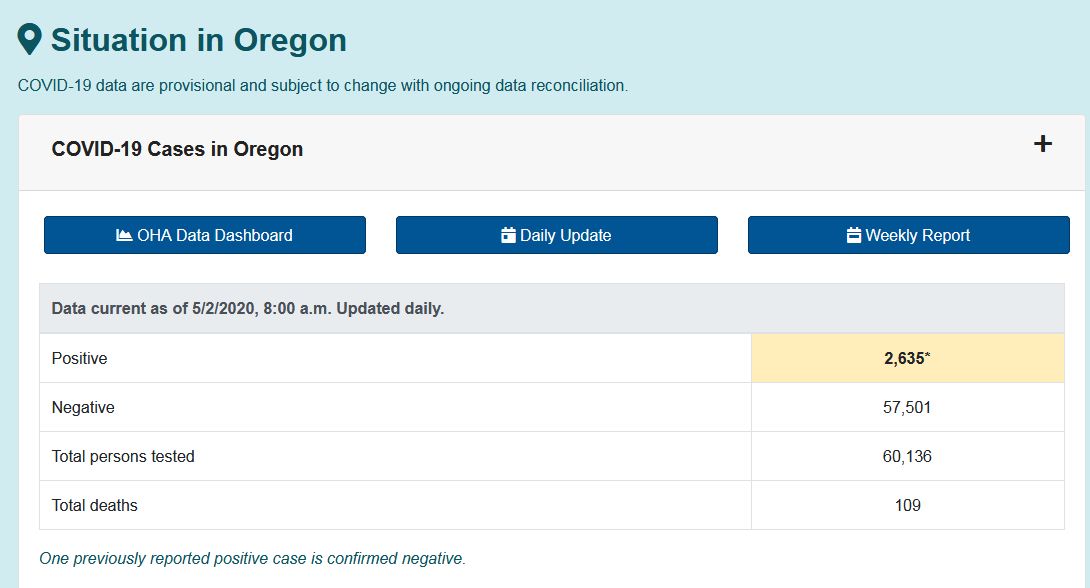Click the Total deaths row label
Screen dimensions: 1090x588
pyautogui.click(x=94, y=505)
